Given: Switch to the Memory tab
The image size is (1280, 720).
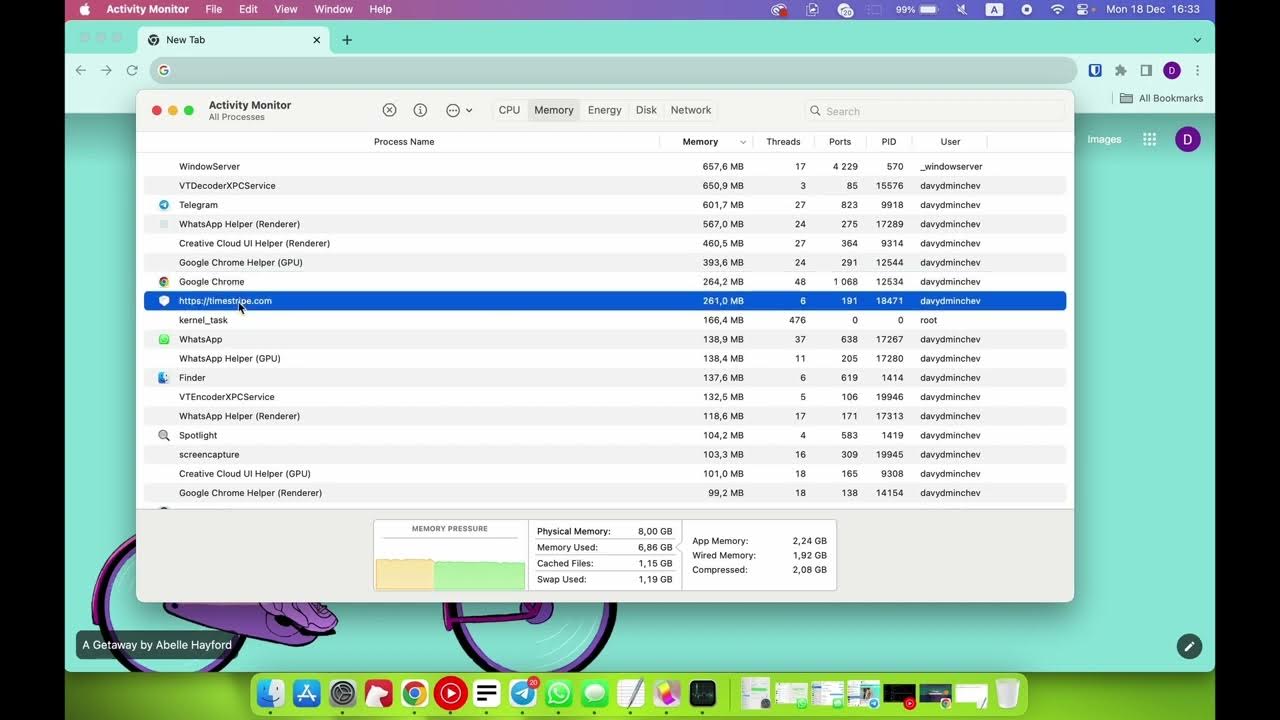Looking at the screenshot, I should 554,110.
